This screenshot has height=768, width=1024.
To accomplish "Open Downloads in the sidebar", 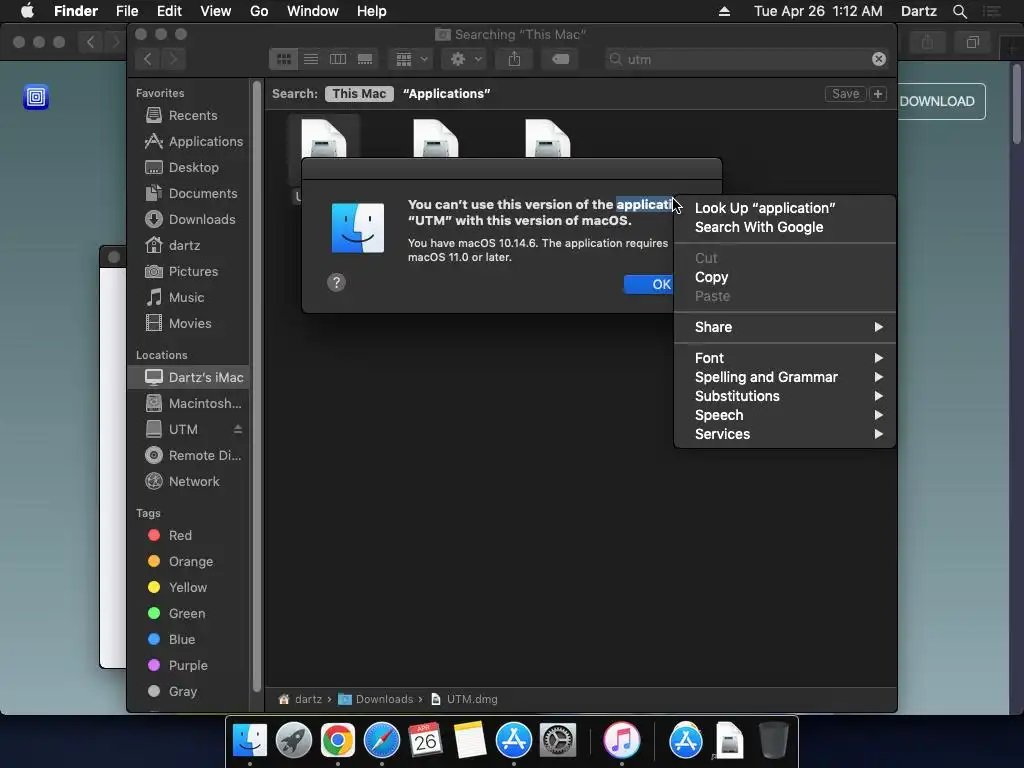I will pos(188,219).
